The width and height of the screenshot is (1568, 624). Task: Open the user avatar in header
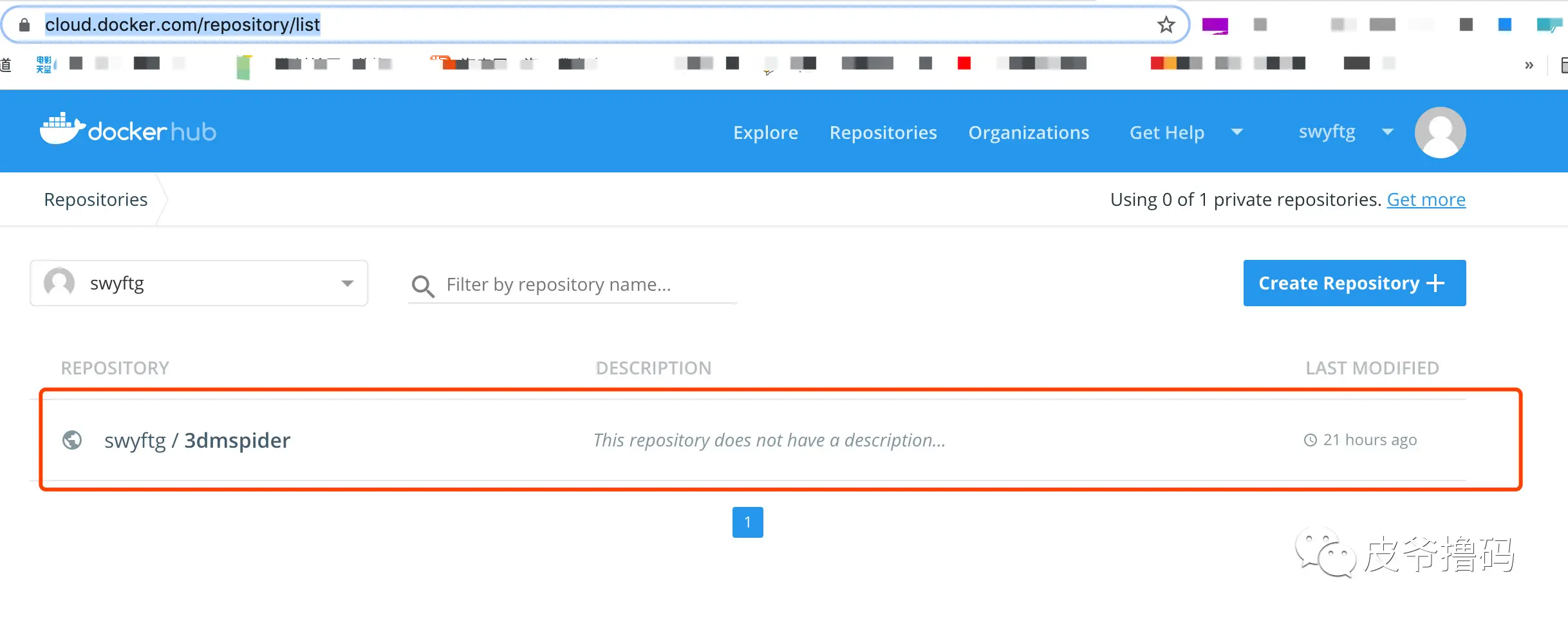[1440, 132]
